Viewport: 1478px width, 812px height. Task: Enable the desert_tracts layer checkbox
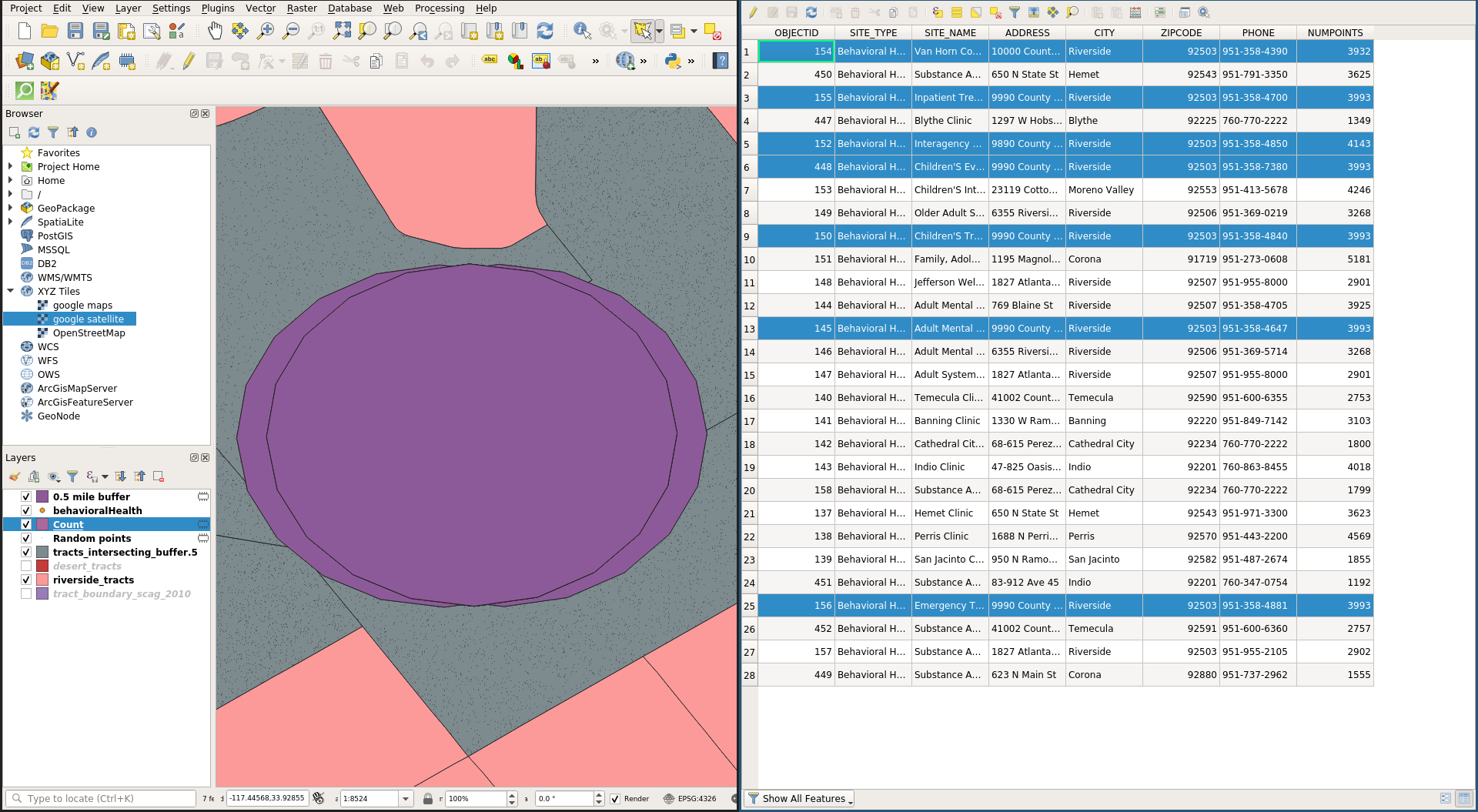[x=26, y=566]
